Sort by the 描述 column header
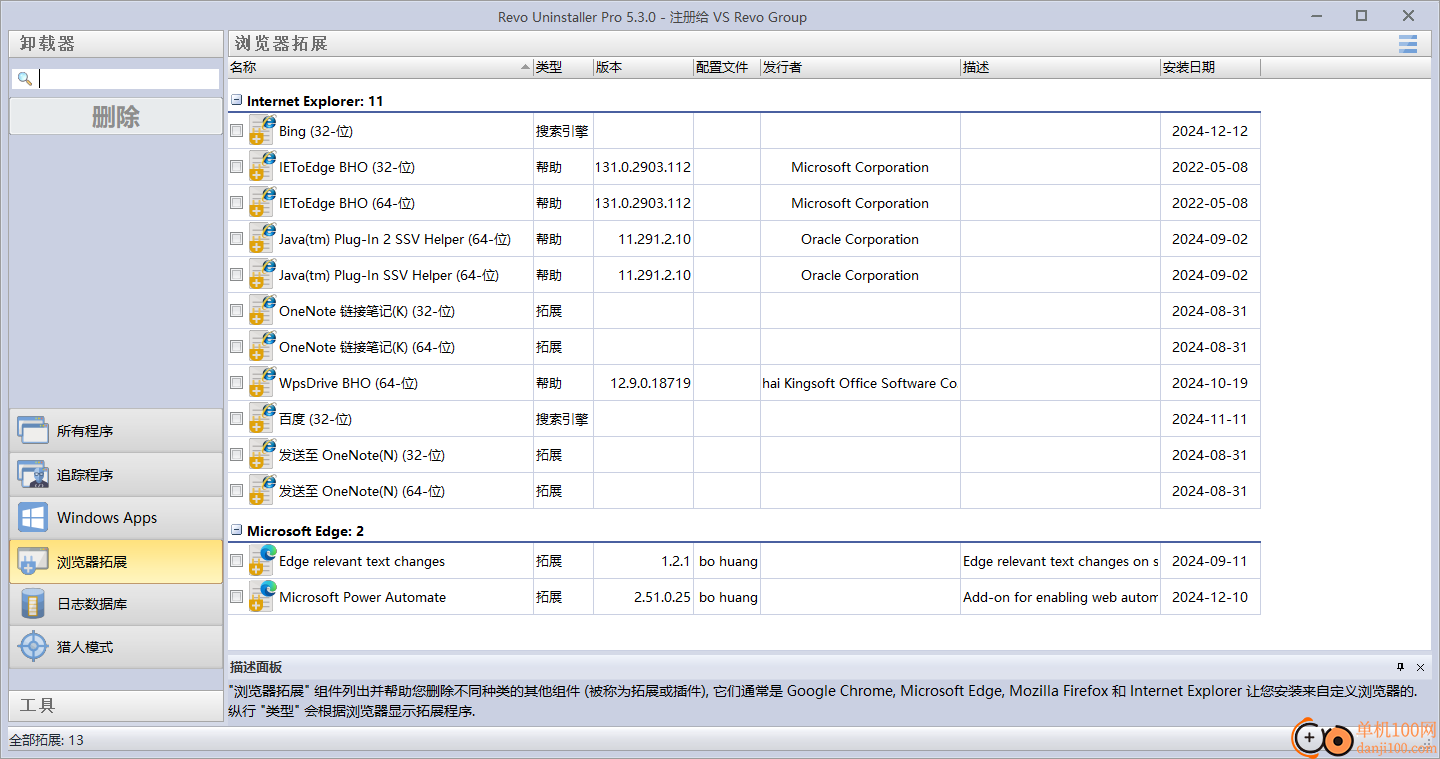1440x759 pixels. 1060,67
